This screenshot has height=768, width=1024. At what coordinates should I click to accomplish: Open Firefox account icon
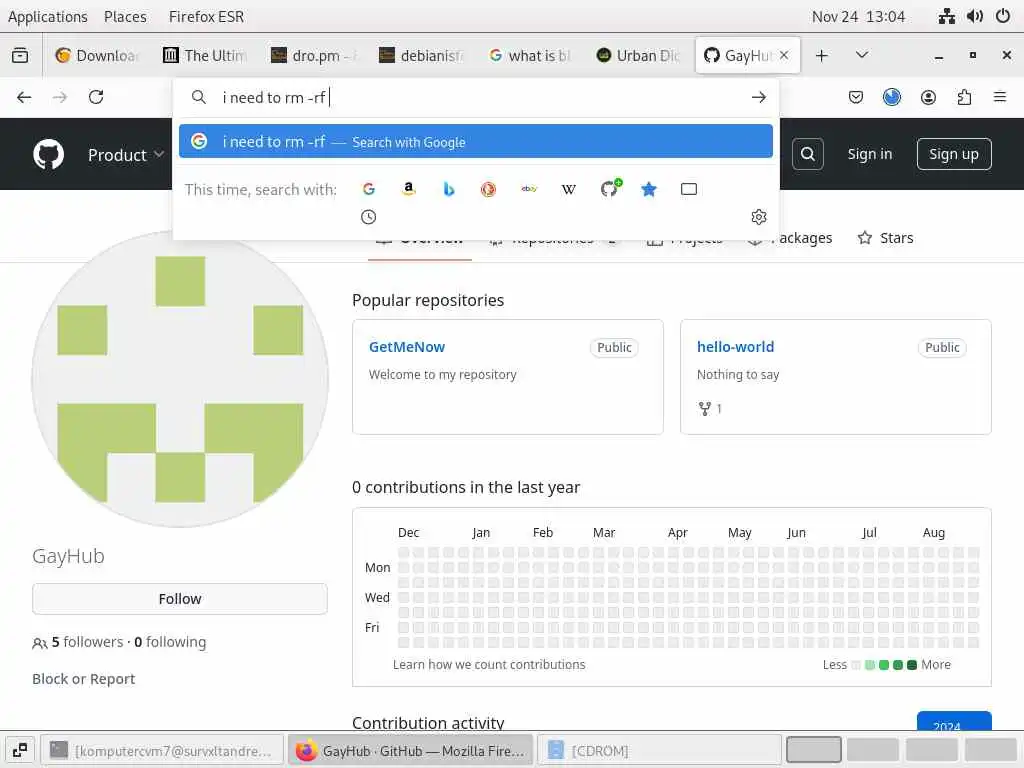click(x=928, y=97)
